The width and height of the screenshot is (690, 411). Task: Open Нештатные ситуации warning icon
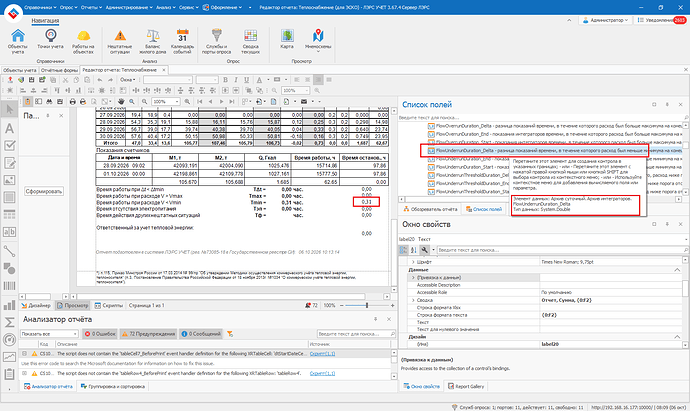click(x=120, y=41)
